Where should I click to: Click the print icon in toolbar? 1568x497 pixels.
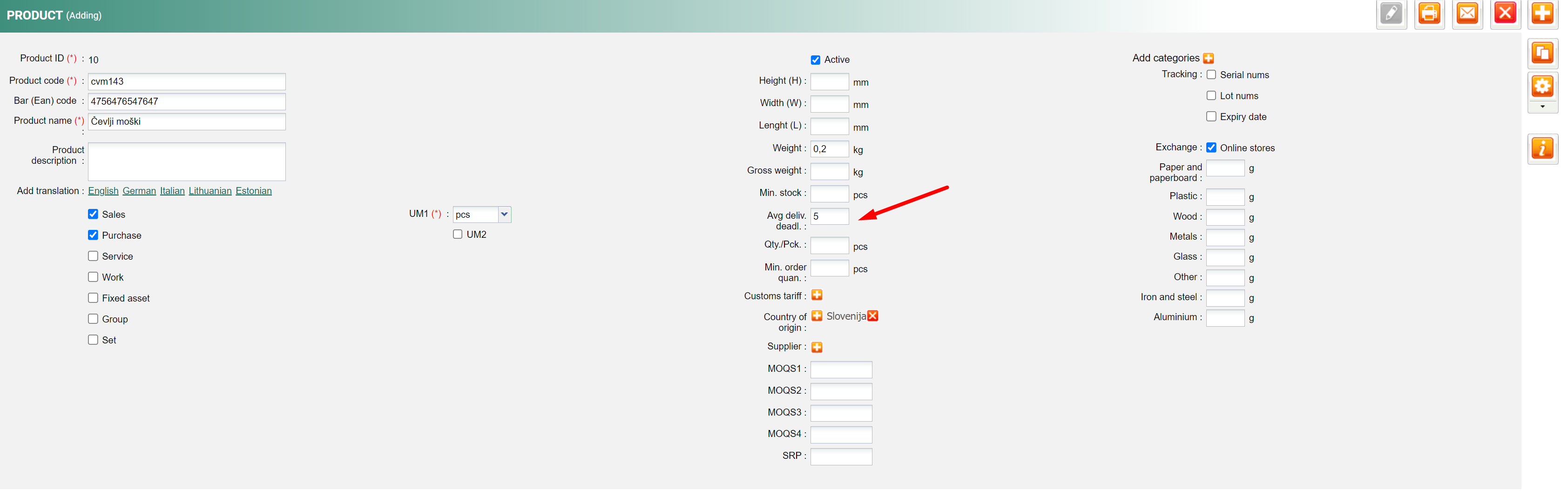click(x=1429, y=13)
